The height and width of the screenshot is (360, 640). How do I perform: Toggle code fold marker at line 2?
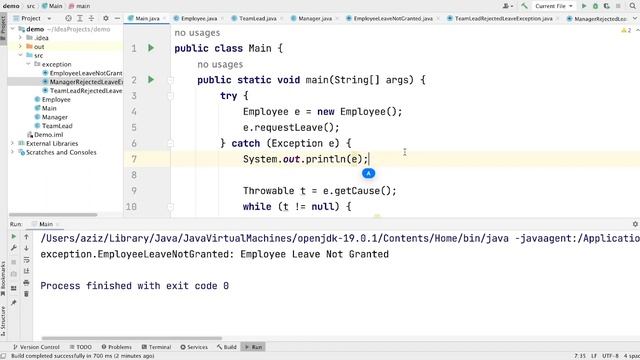click(171, 80)
